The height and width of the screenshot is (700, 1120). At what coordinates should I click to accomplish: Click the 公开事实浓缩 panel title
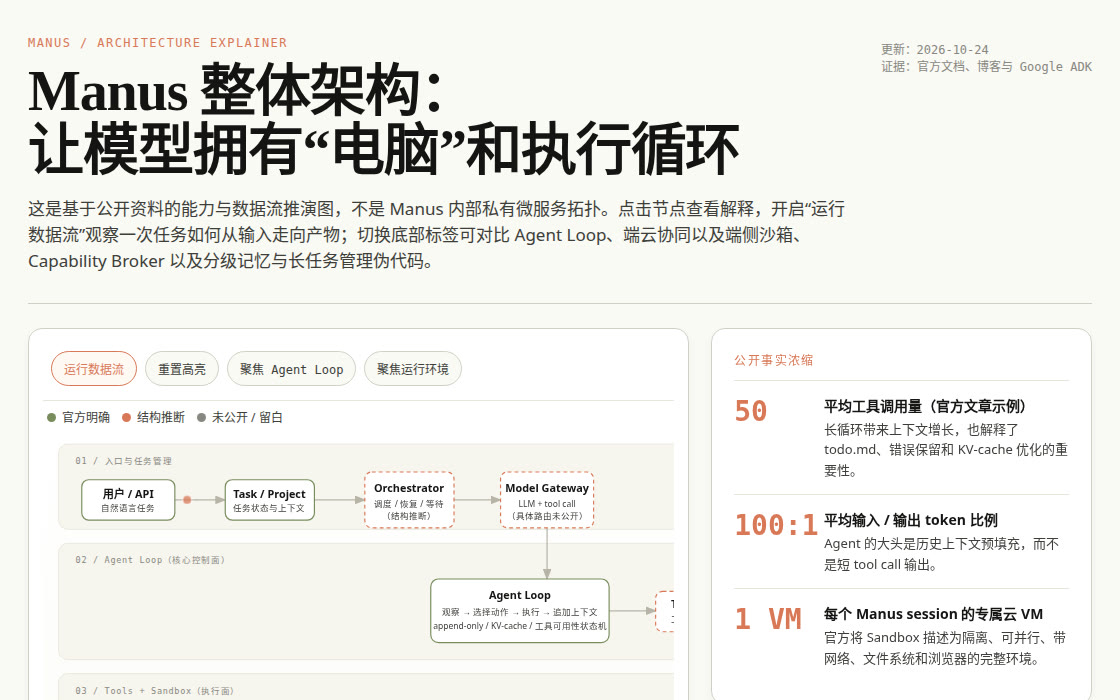click(x=774, y=361)
